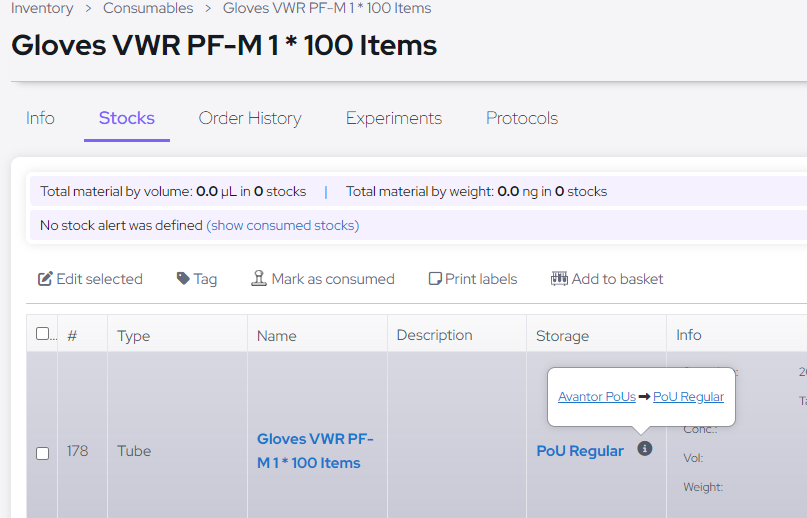
Task: Switch to the Info tab
Action: tap(40, 118)
